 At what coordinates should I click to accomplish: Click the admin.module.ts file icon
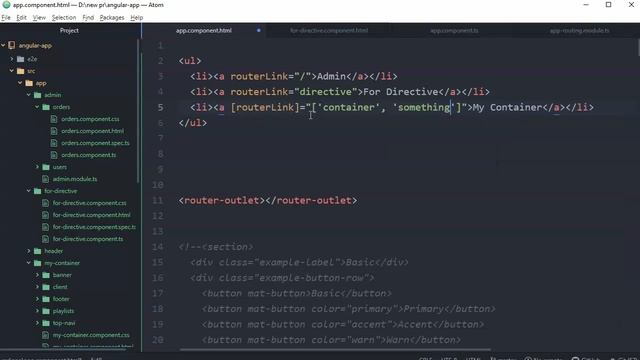pos(45,179)
